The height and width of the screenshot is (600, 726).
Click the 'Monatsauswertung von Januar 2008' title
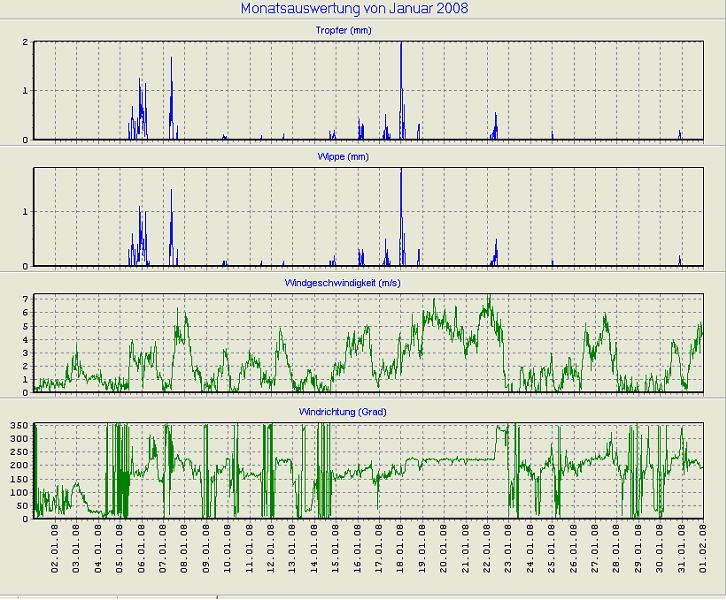(x=354, y=9)
